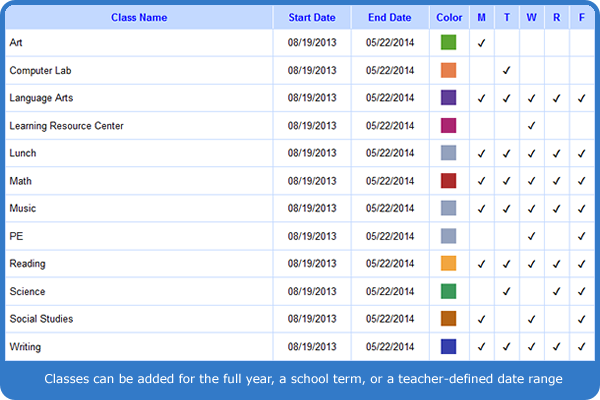This screenshot has height=400, width=600.
Task: Select the Reading class name
Action: 27,264
